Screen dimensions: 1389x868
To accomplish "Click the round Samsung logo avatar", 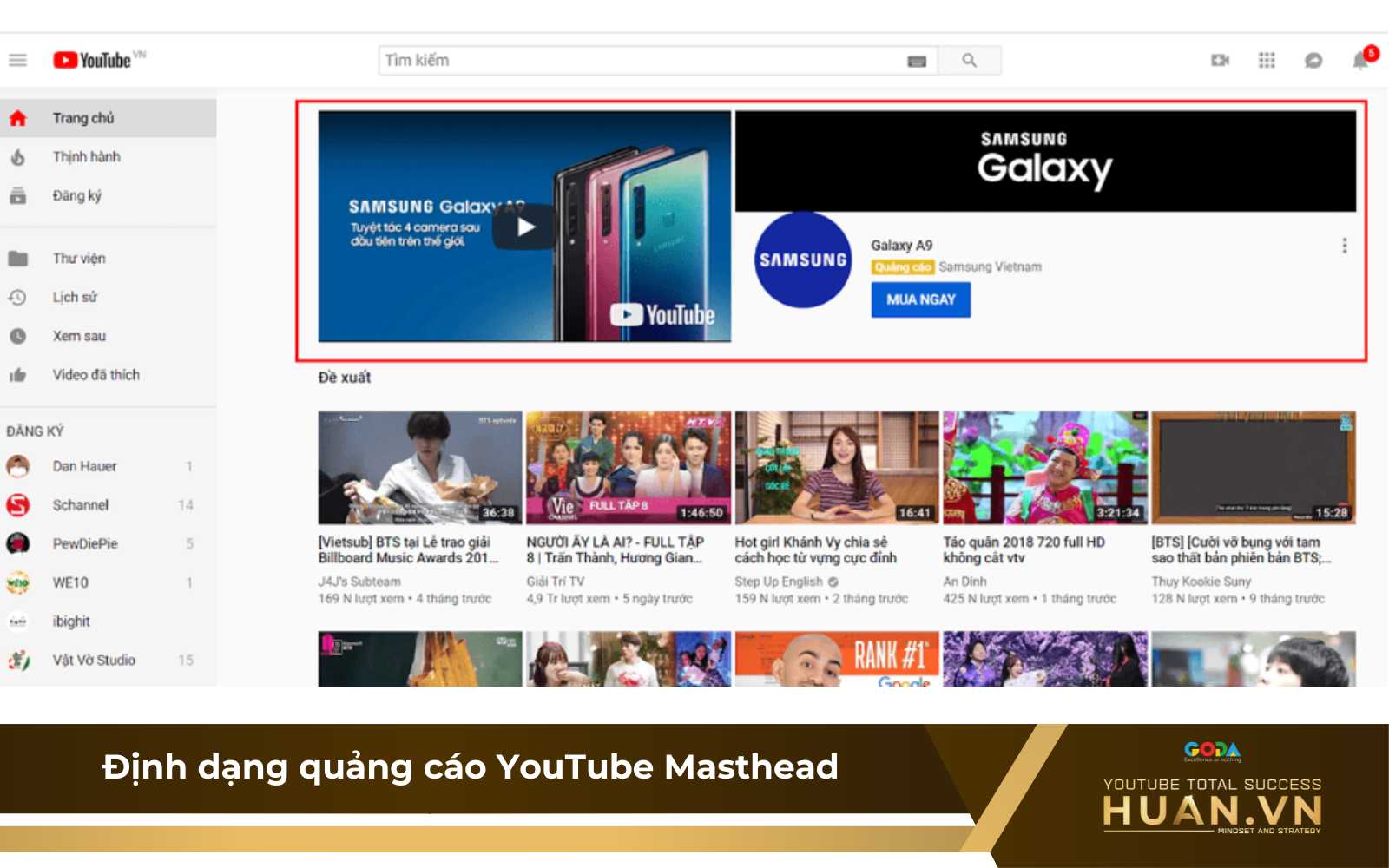I will tap(802, 260).
